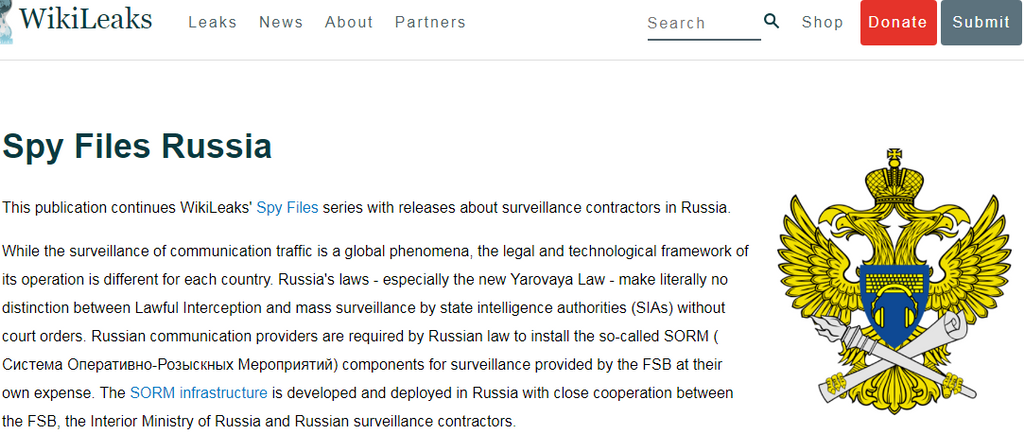Click the crown atop the eagle emblem
The image size is (1024, 444).
(896, 174)
